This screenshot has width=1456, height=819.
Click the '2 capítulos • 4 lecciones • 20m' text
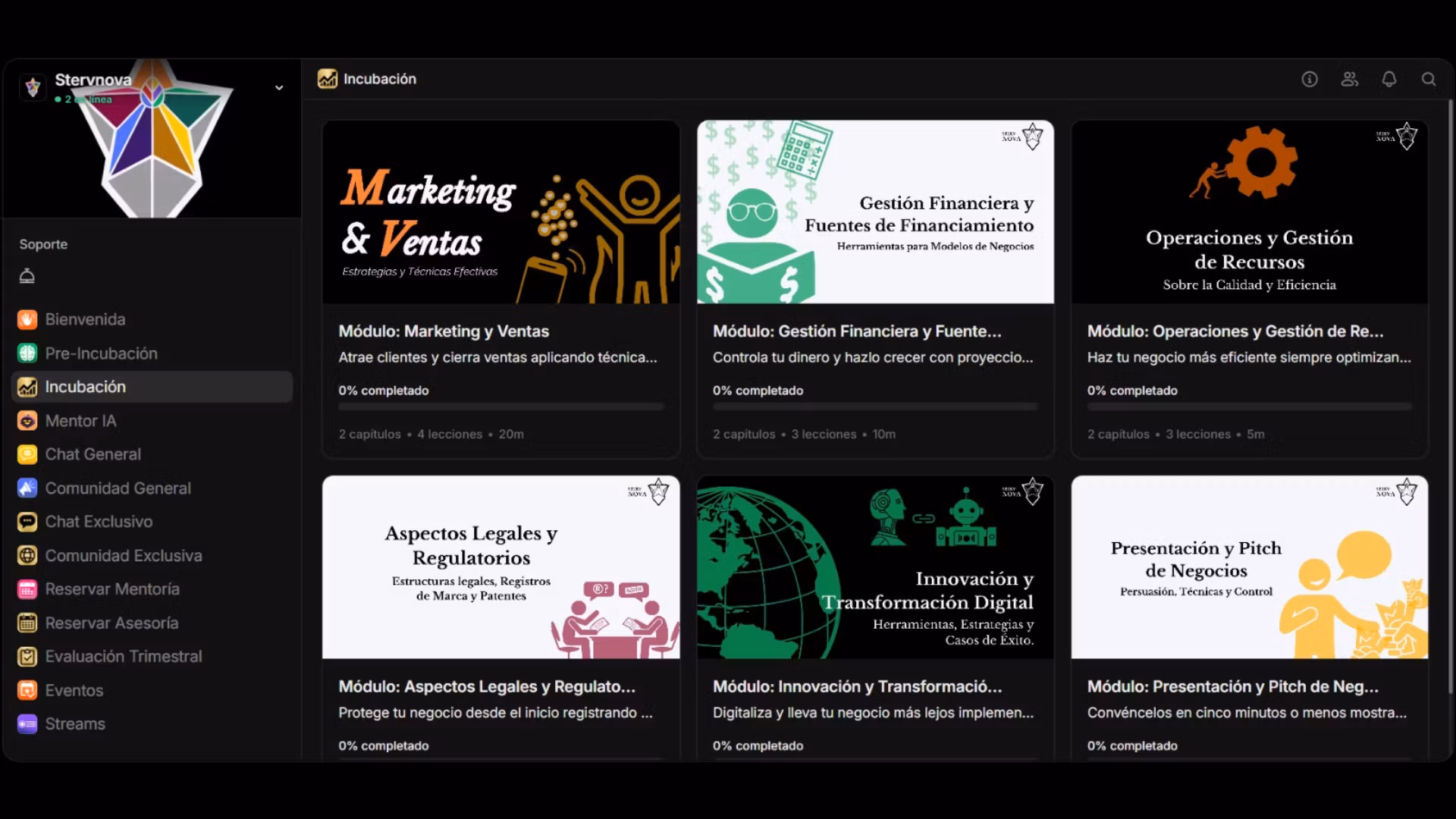431,435
